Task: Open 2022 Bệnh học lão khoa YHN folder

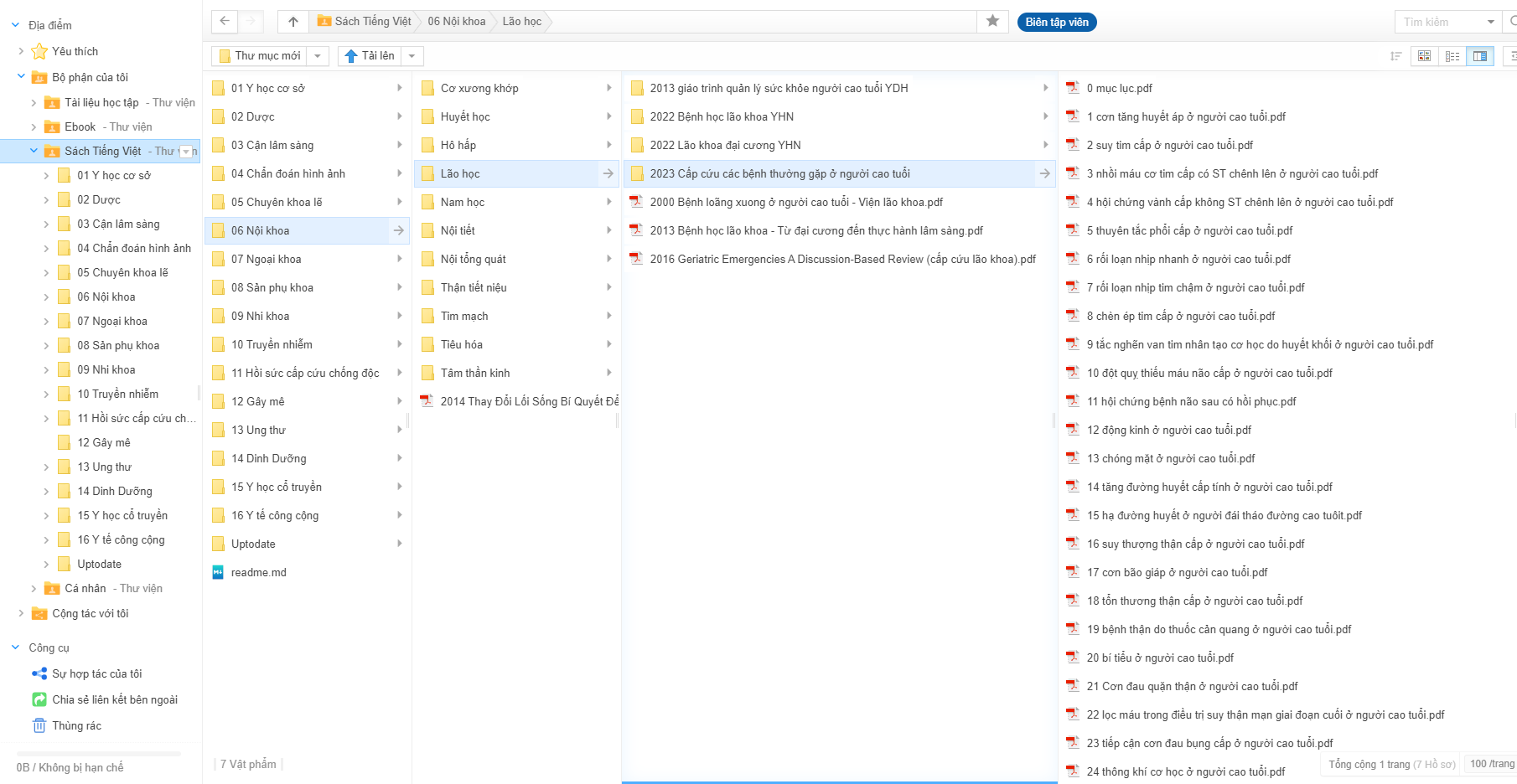Action: 839,116
